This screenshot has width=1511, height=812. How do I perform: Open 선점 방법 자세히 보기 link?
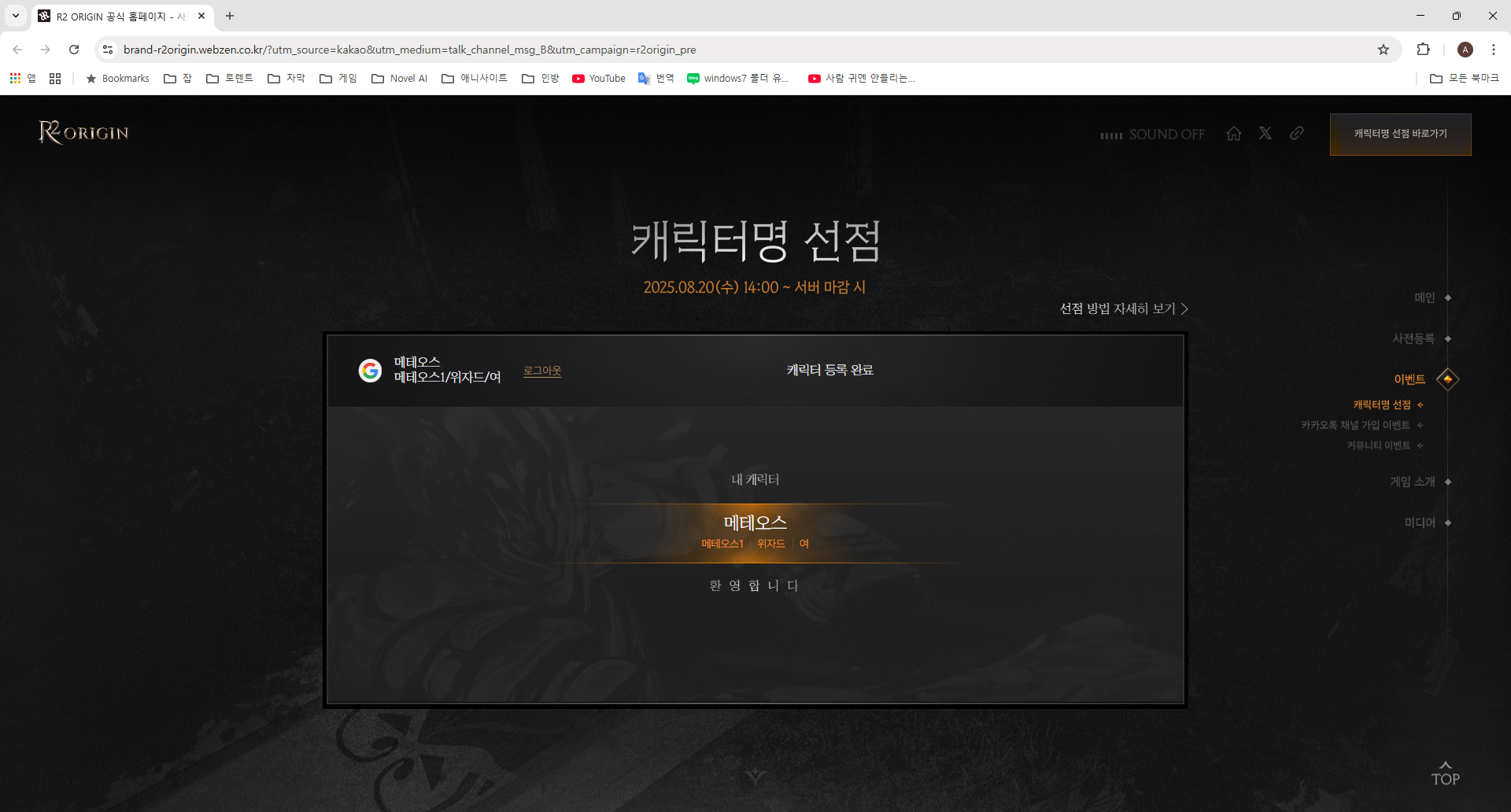click(1124, 308)
